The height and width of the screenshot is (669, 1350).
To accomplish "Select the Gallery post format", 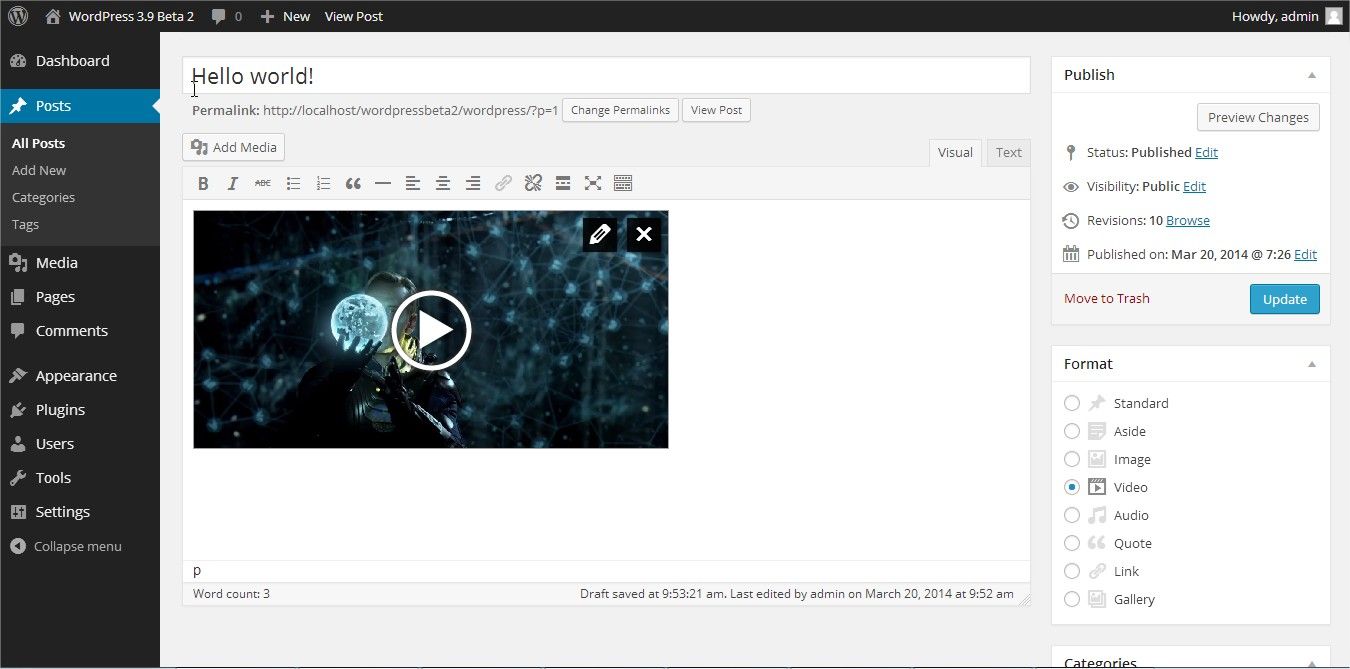I will click(x=1072, y=599).
